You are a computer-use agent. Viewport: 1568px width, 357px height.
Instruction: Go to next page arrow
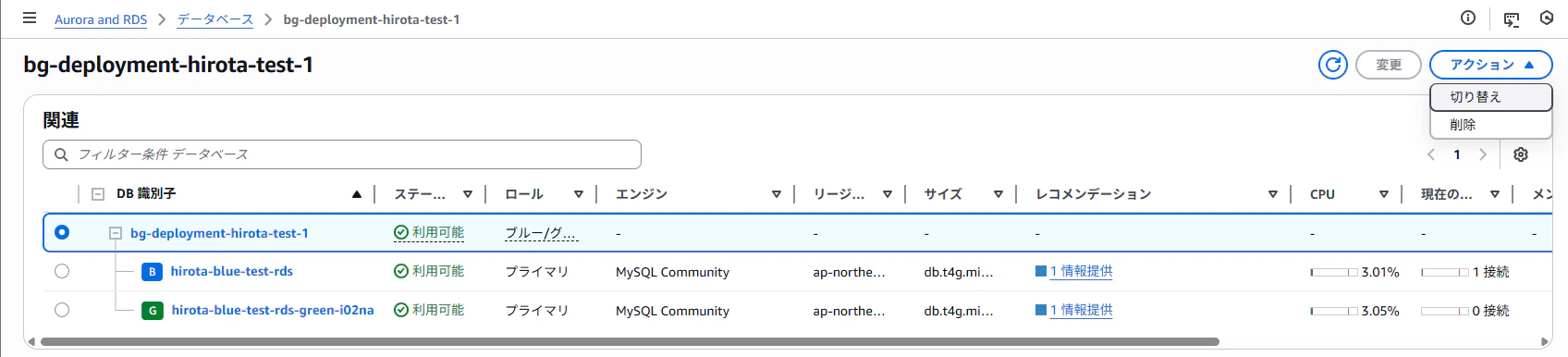[1483, 154]
